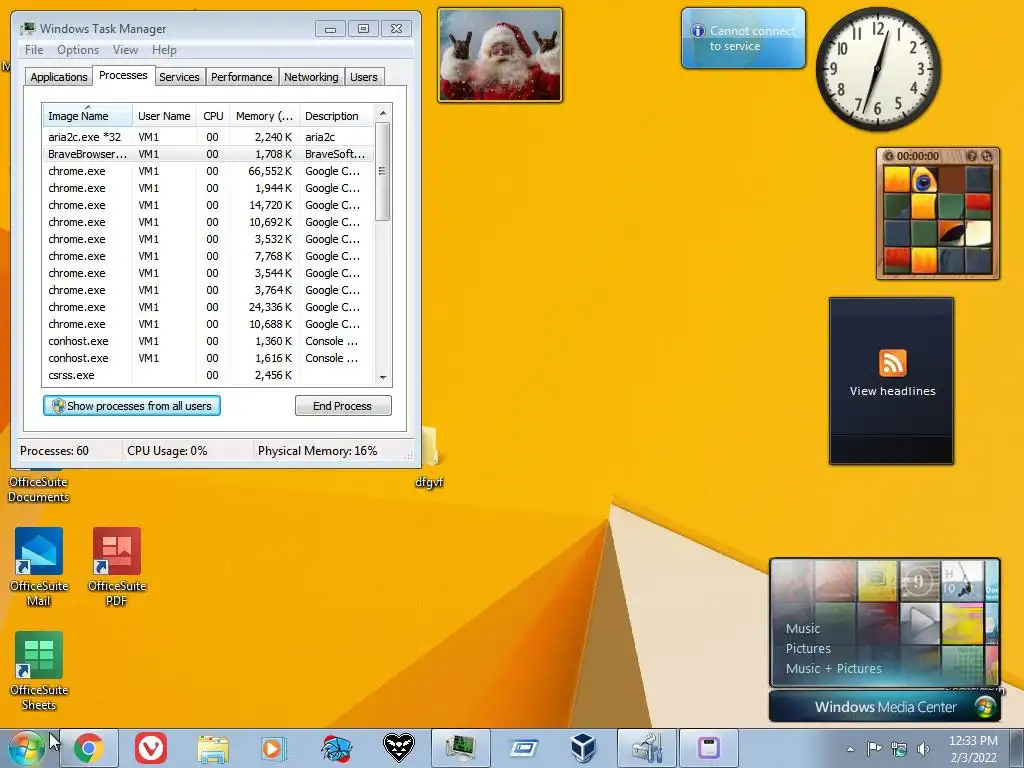Open the Start menu orb
Viewport: 1024px width, 768px height.
[25, 748]
